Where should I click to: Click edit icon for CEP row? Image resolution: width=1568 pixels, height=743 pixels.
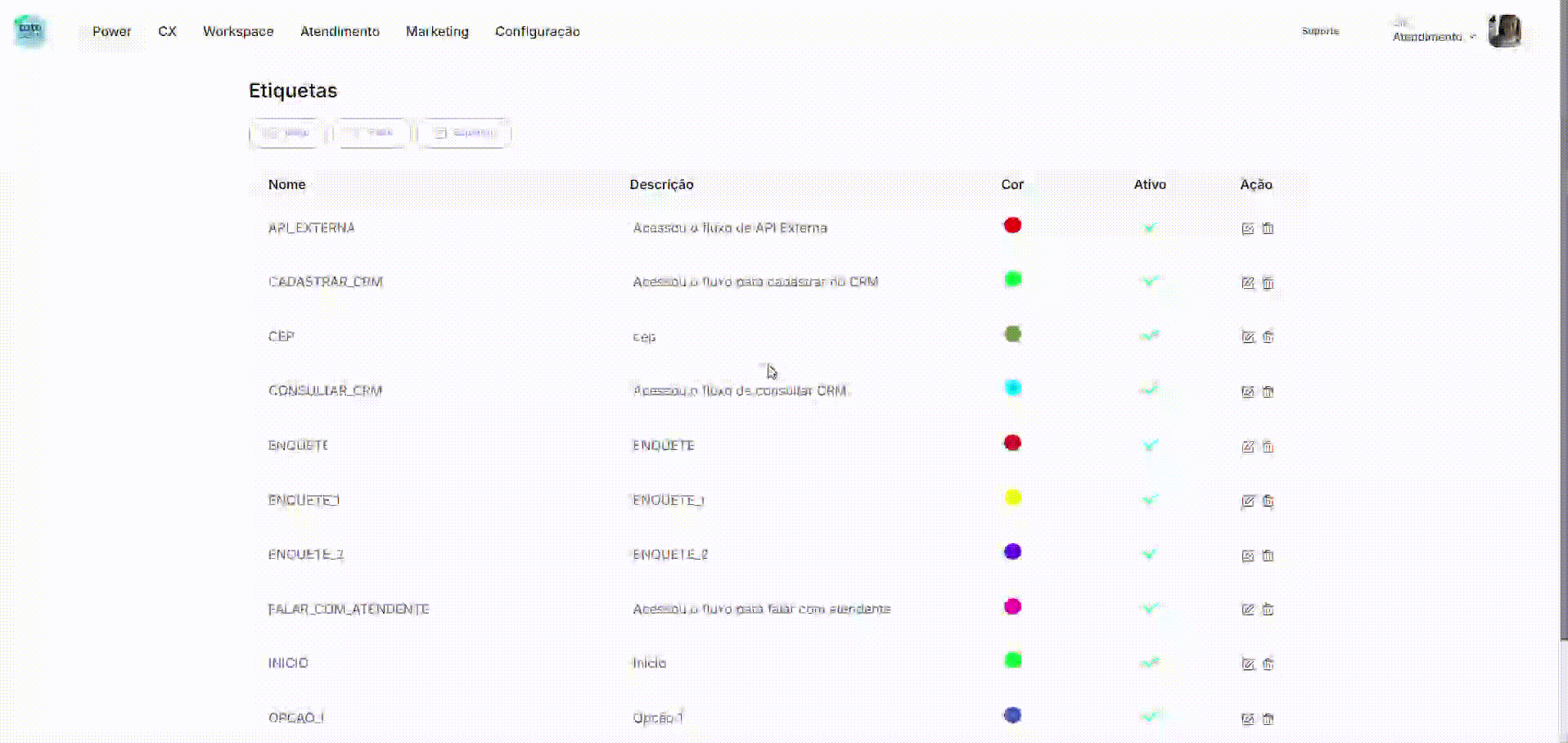1247,336
